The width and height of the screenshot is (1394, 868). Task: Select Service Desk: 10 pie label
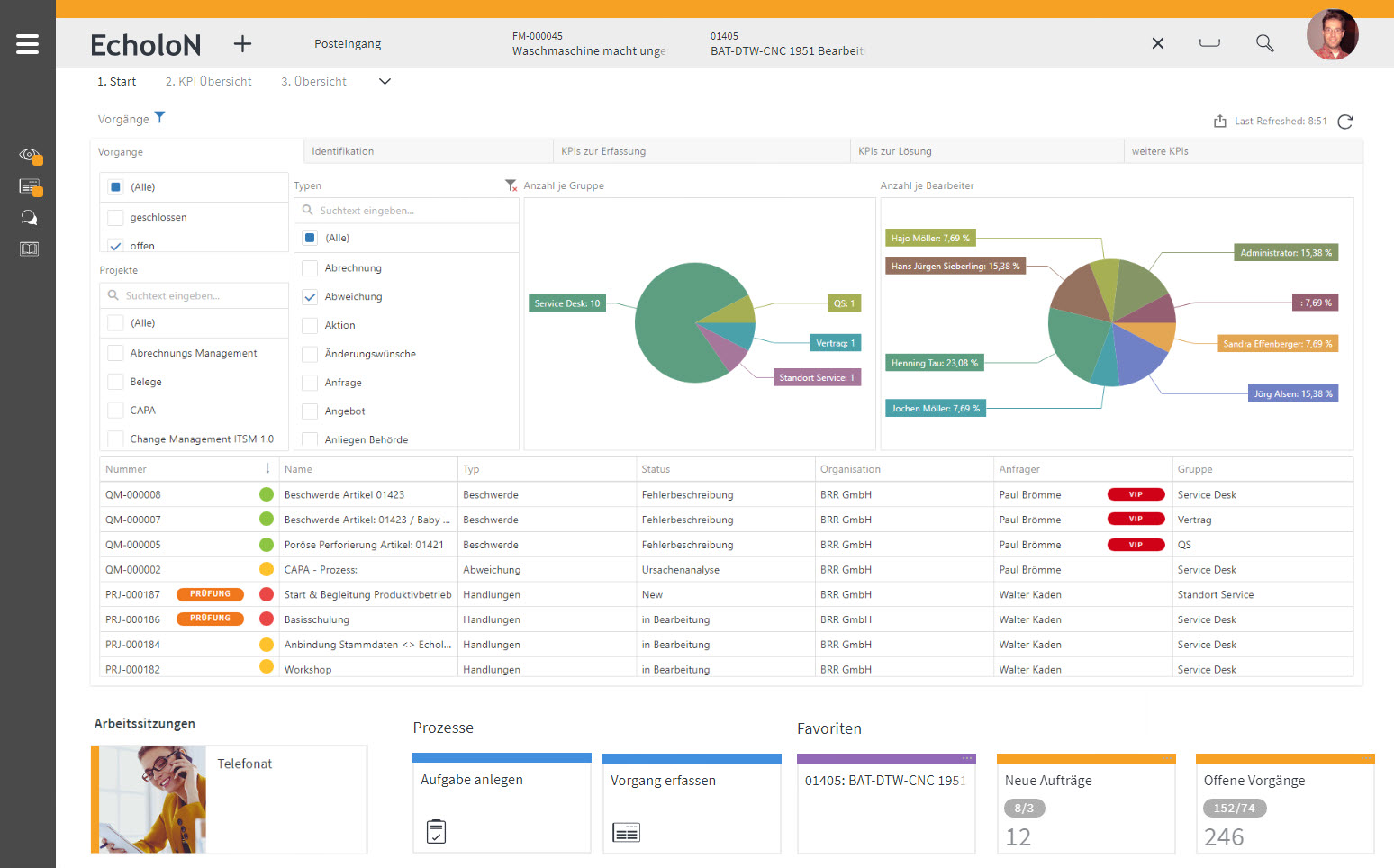click(x=567, y=303)
